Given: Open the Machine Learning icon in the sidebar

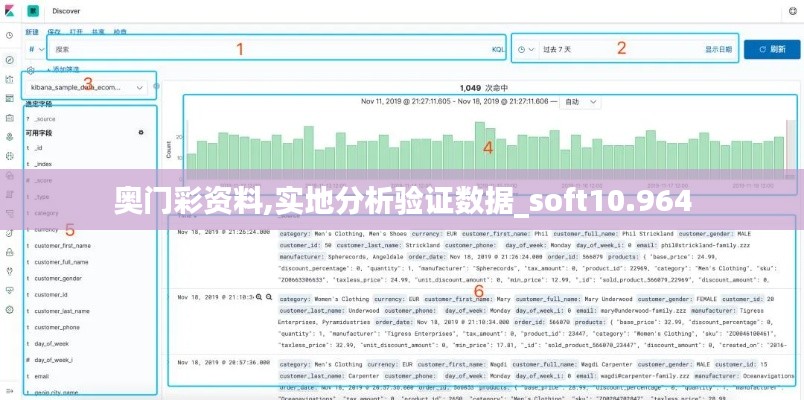Looking at the screenshot, I should pos(9,155).
